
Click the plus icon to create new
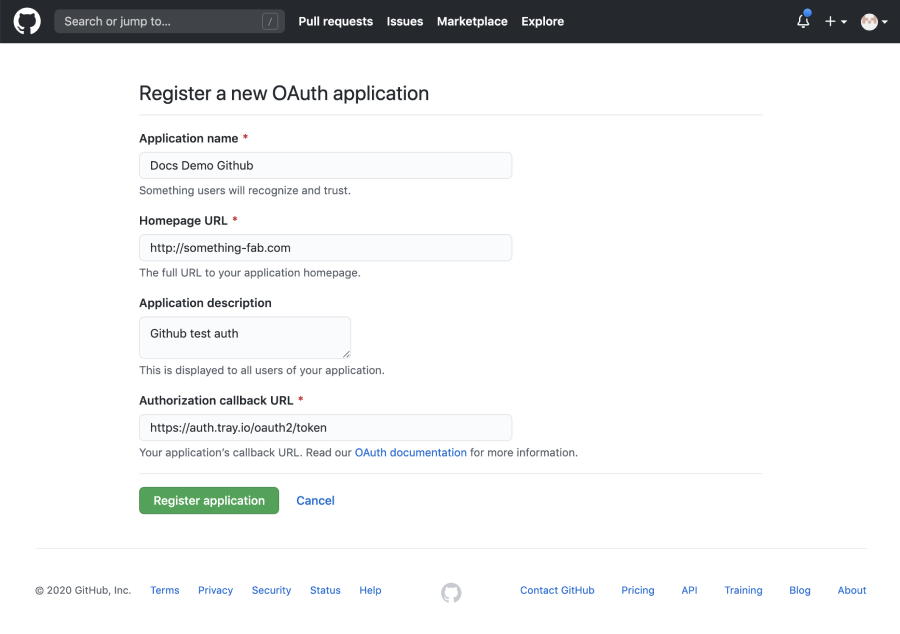(830, 21)
